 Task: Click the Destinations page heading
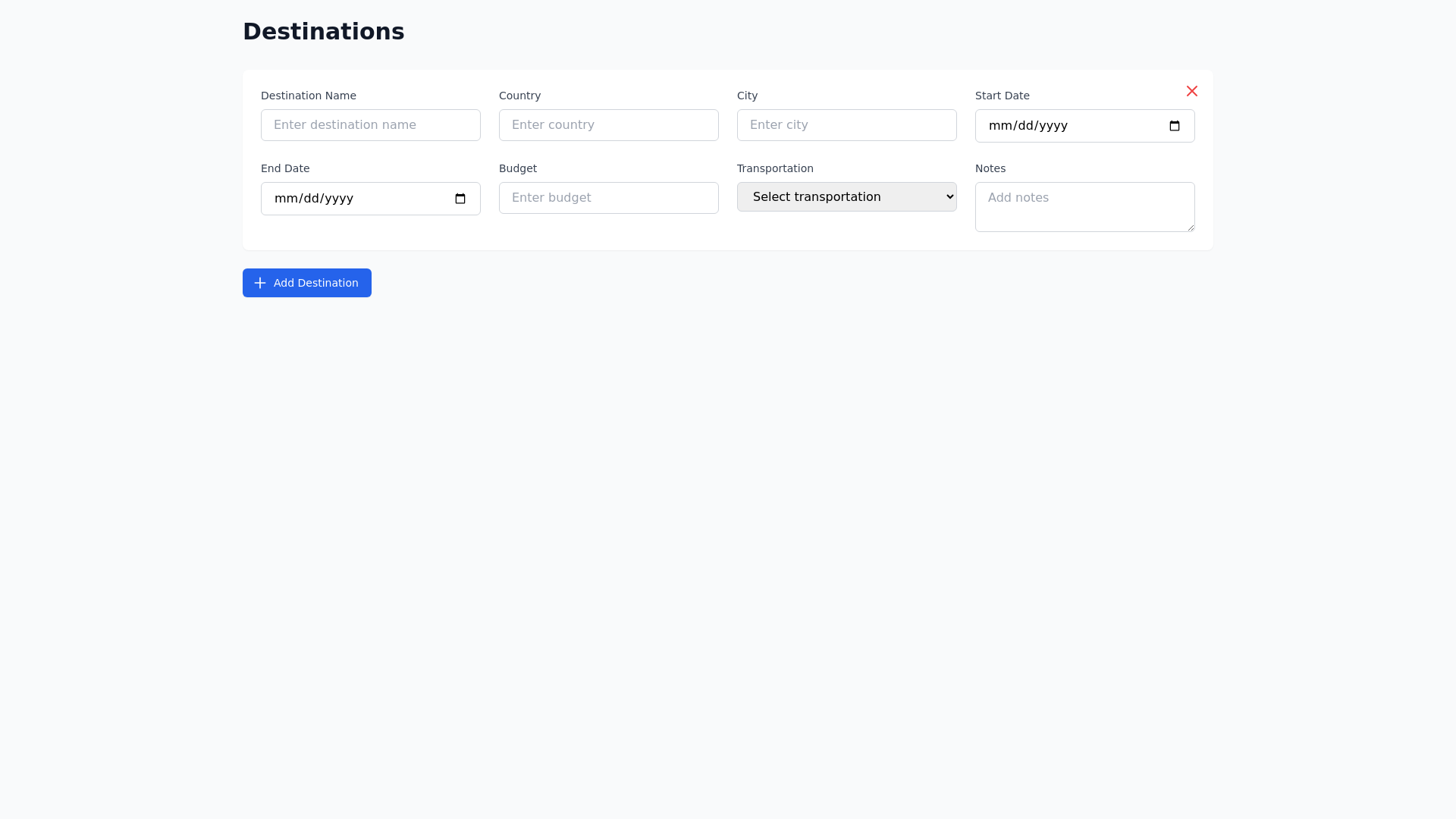[323, 31]
